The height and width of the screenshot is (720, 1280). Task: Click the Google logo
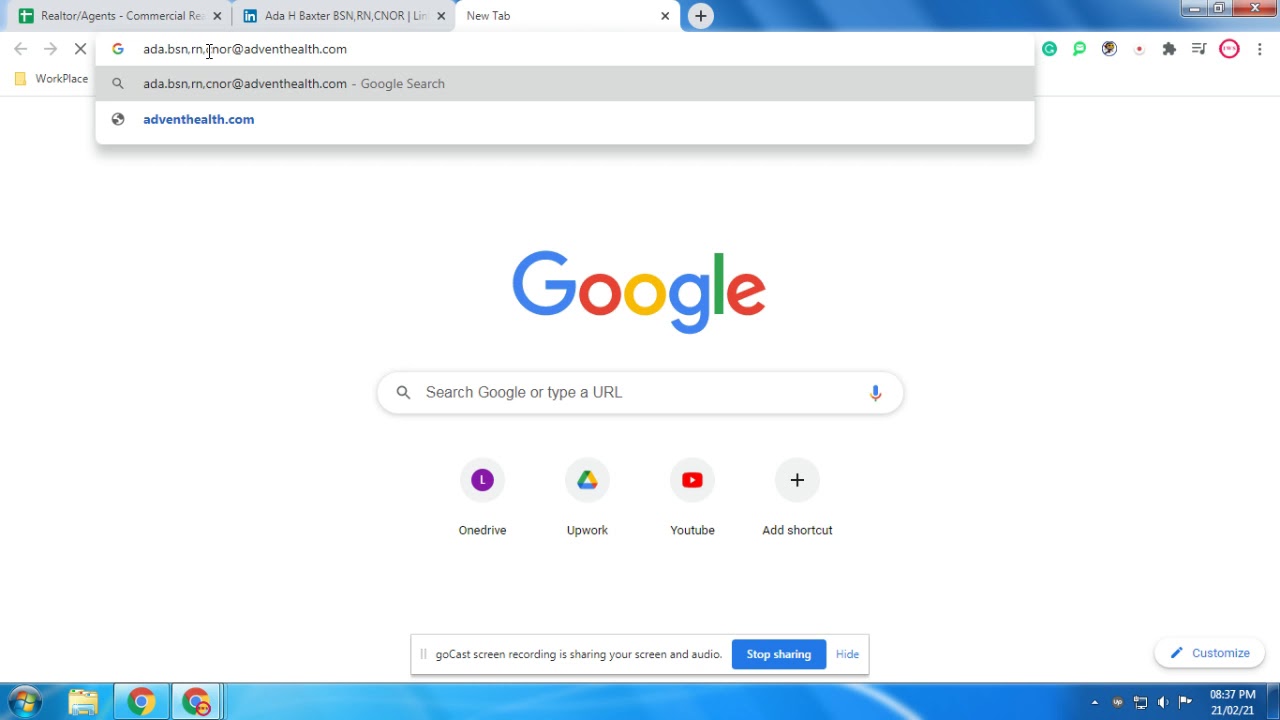pos(639,291)
